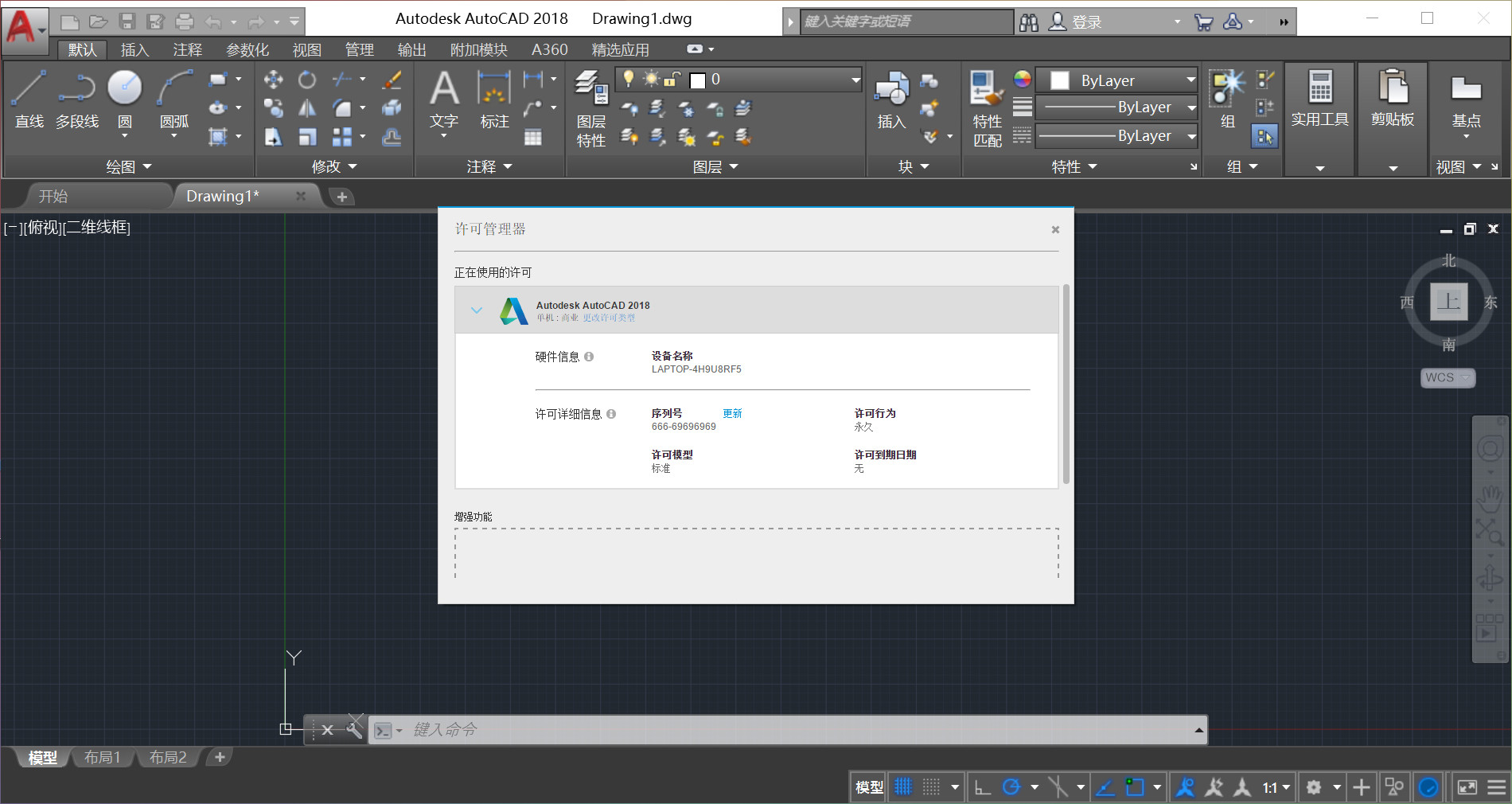
Task: Select the Arc (圆弧) tool
Action: tap(174, 100)
